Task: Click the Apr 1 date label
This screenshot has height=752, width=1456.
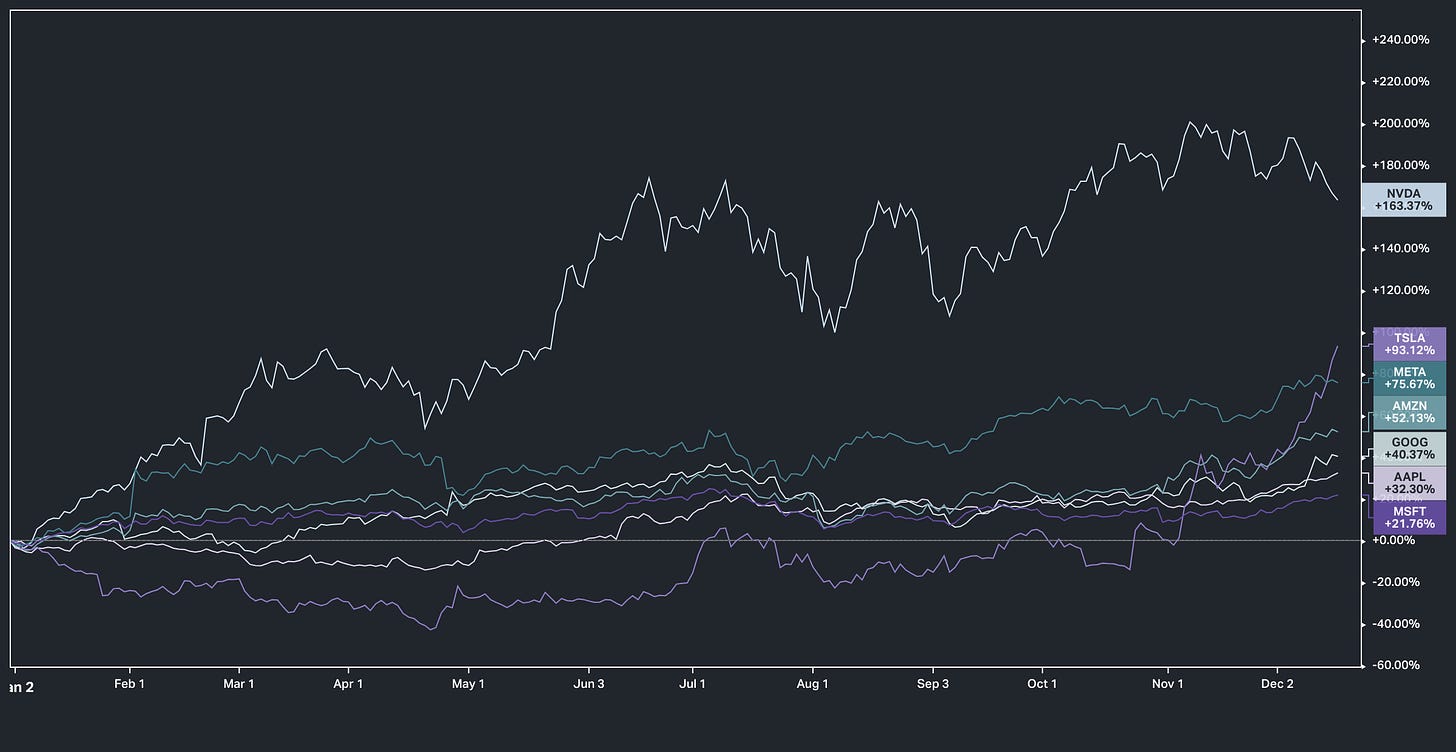Action: coord(348,684)
